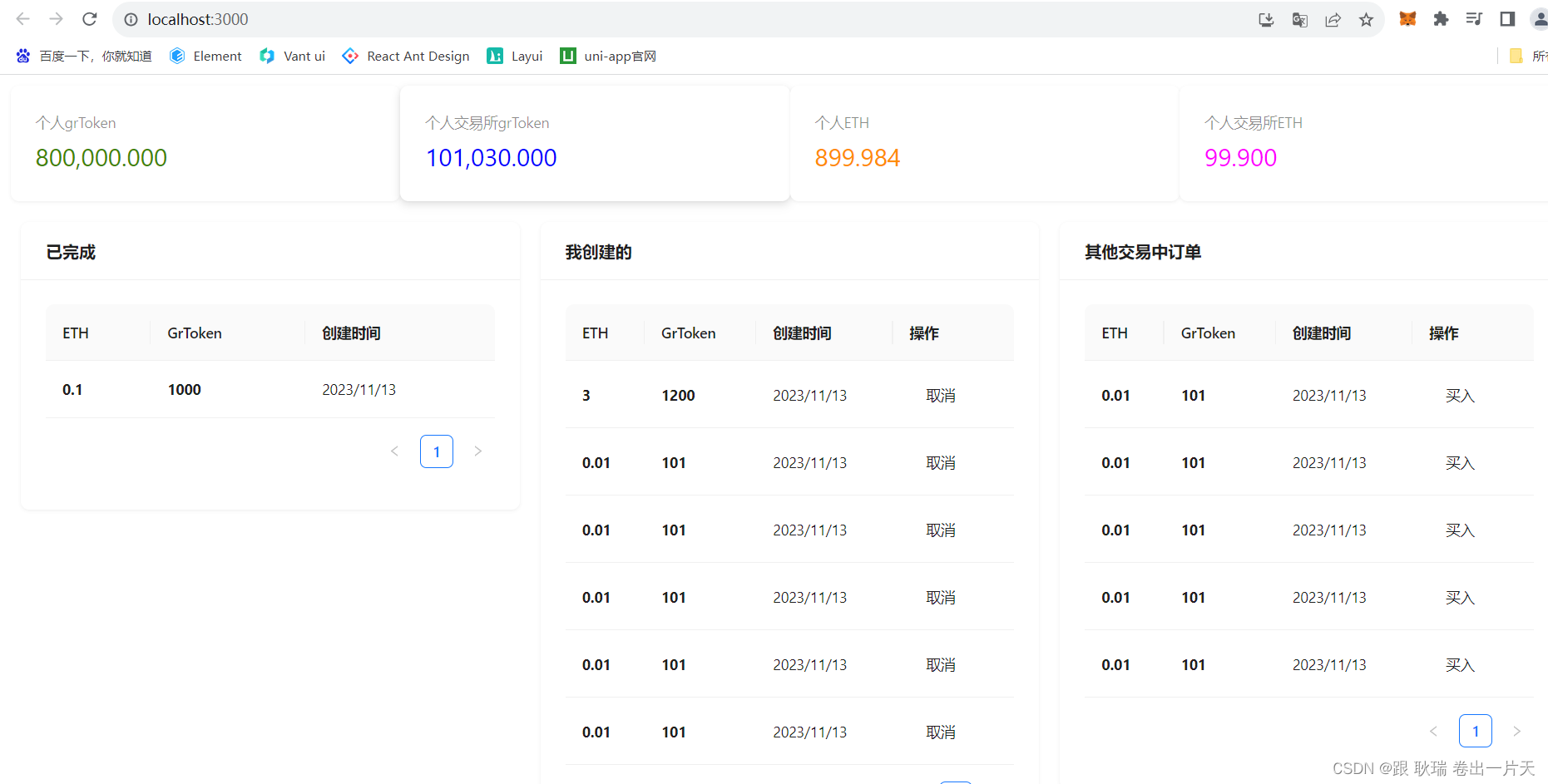Reload the localhost:3000 page
1548x784 pixels.
pyautogui.click(x=89, y=18)
